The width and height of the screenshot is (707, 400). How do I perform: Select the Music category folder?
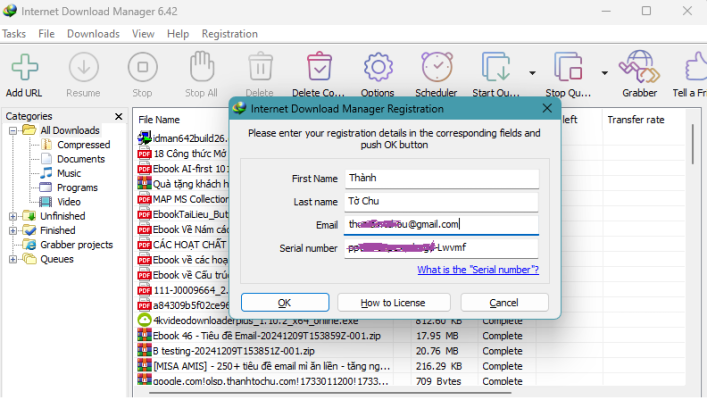pos(69,173)
